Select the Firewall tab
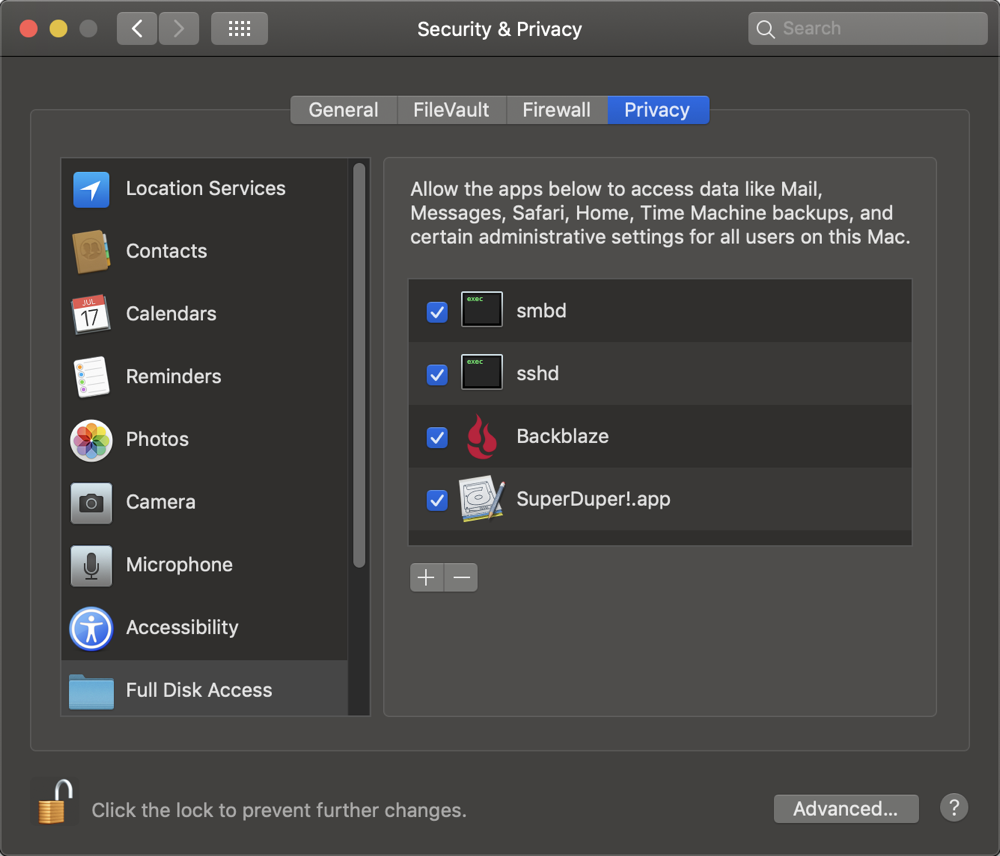 tap(557, 110)
